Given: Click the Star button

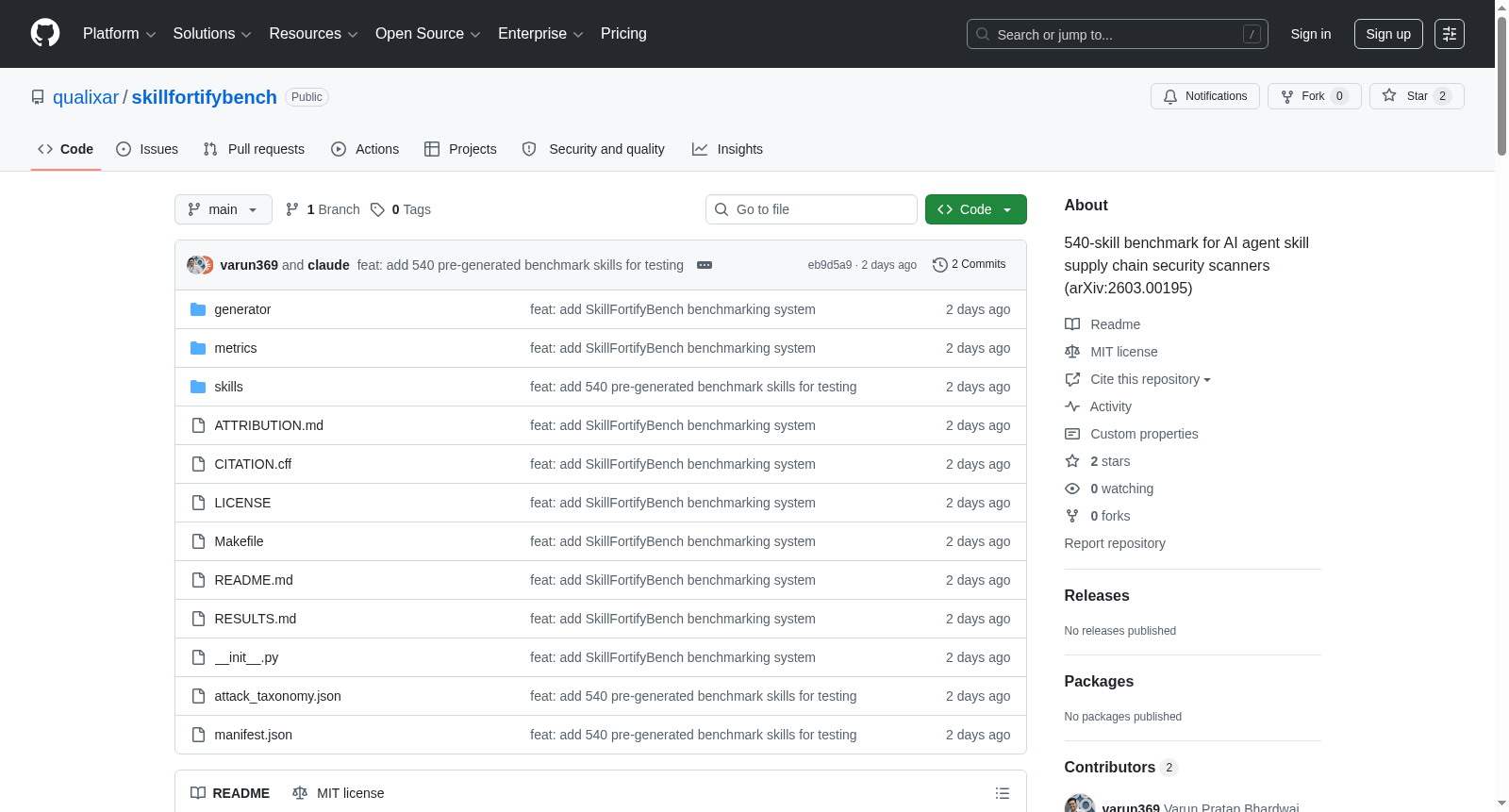Looking at the screenshot, I should coord(1417,96).
